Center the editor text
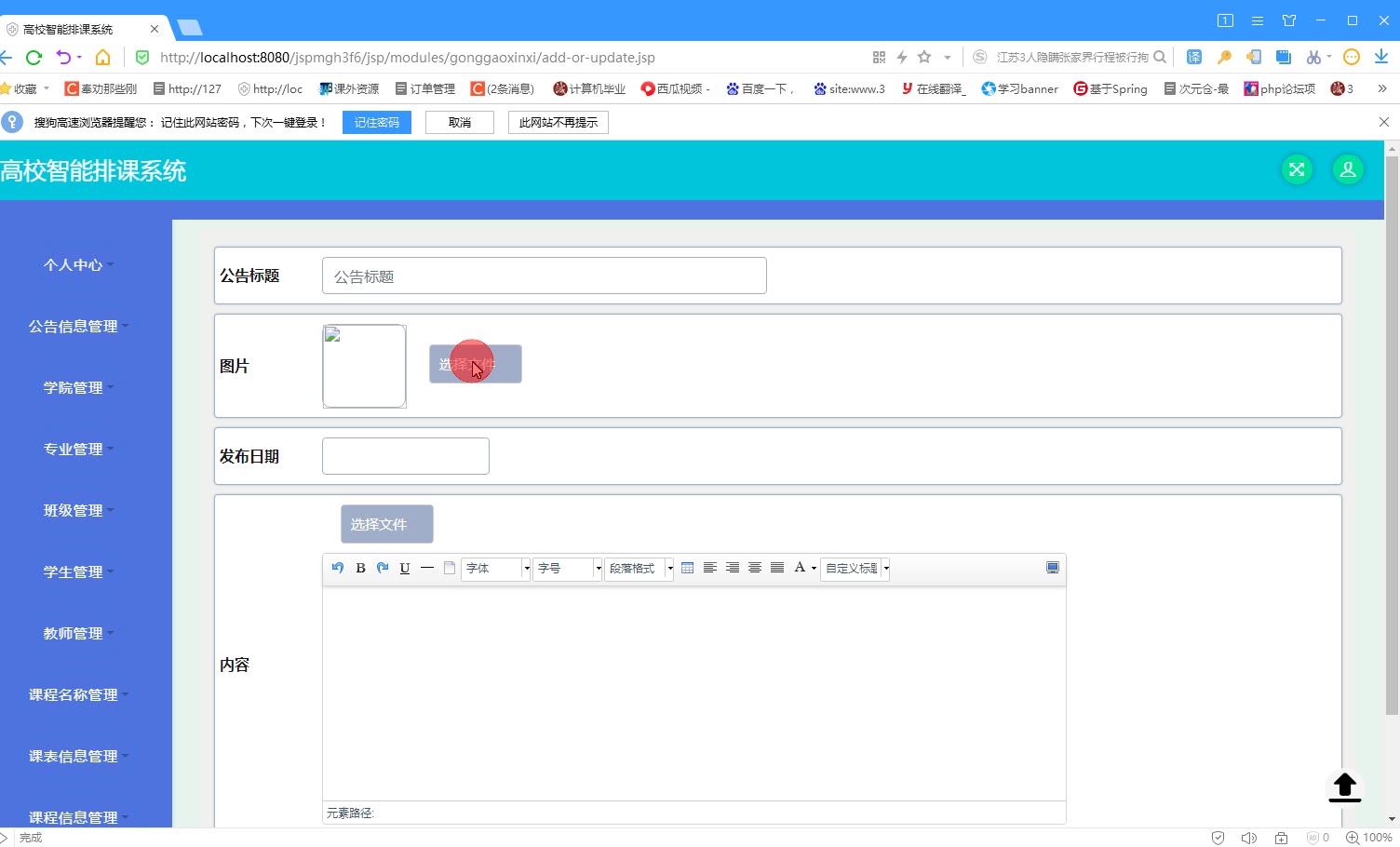Viewport: 1400px width, 847px height. [x=755, y=568]
